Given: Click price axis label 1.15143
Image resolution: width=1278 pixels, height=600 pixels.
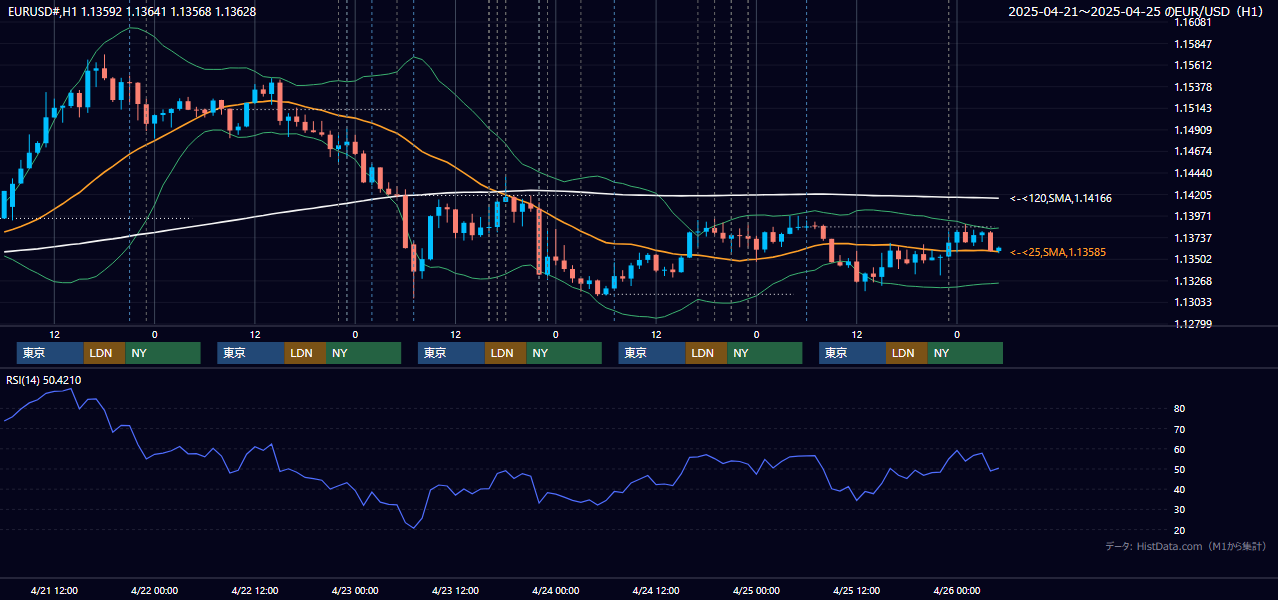Looking at the screenshot, I should (x=1194, y=108).
